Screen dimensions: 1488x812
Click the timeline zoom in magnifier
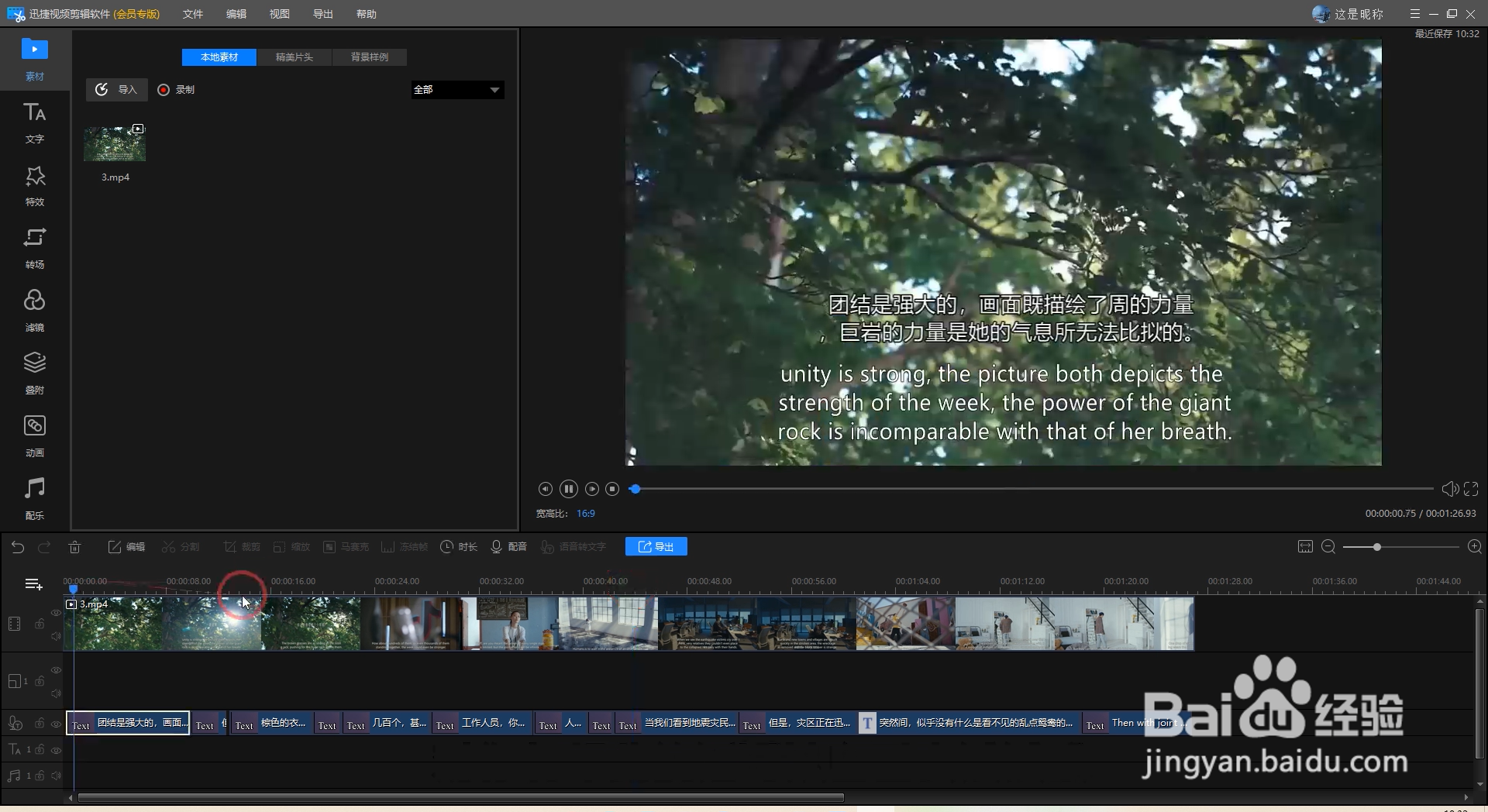pos(1475,547)
